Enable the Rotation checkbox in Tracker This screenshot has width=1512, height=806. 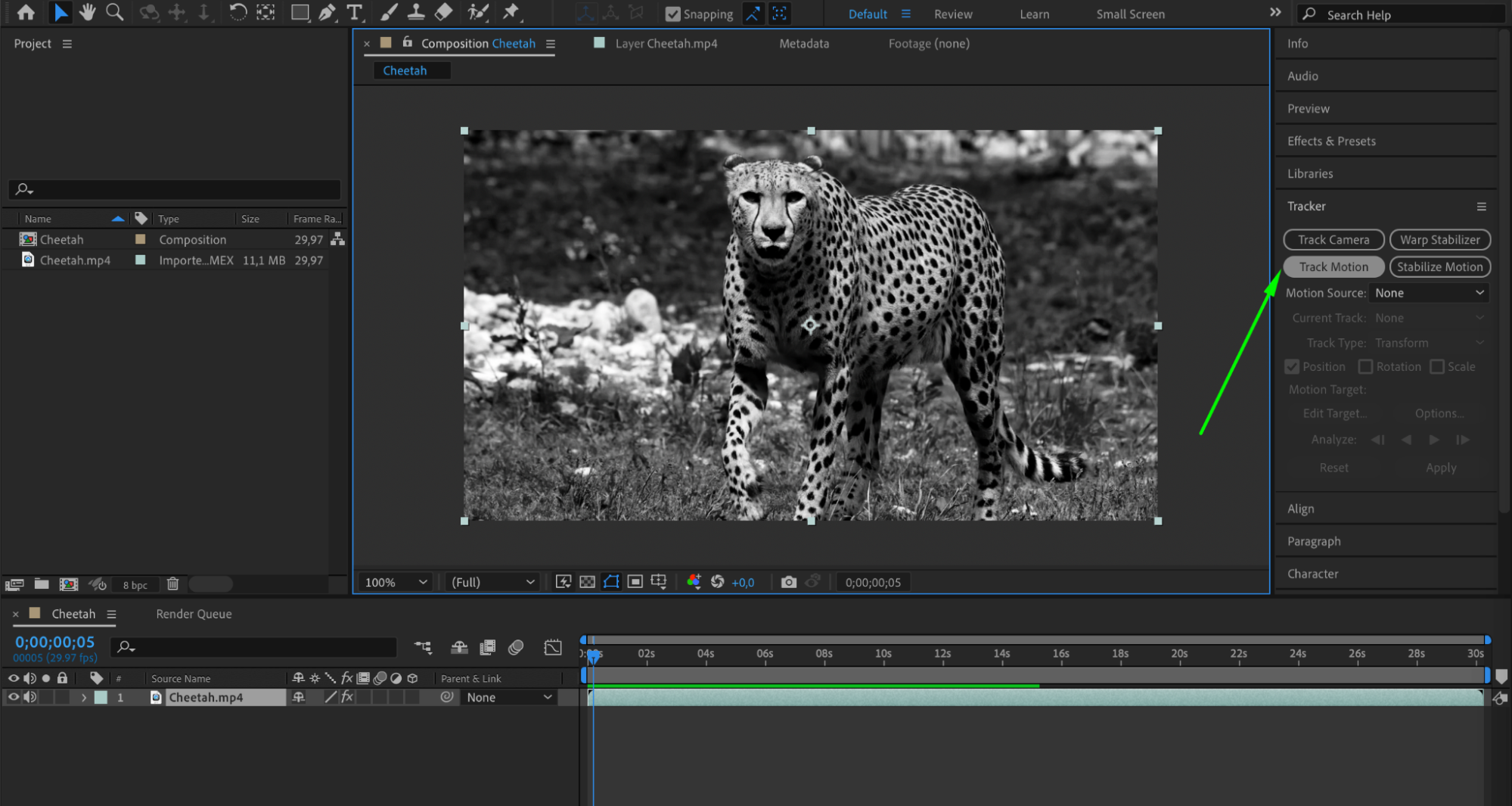pyautogui.click(x=1365, y=366)
